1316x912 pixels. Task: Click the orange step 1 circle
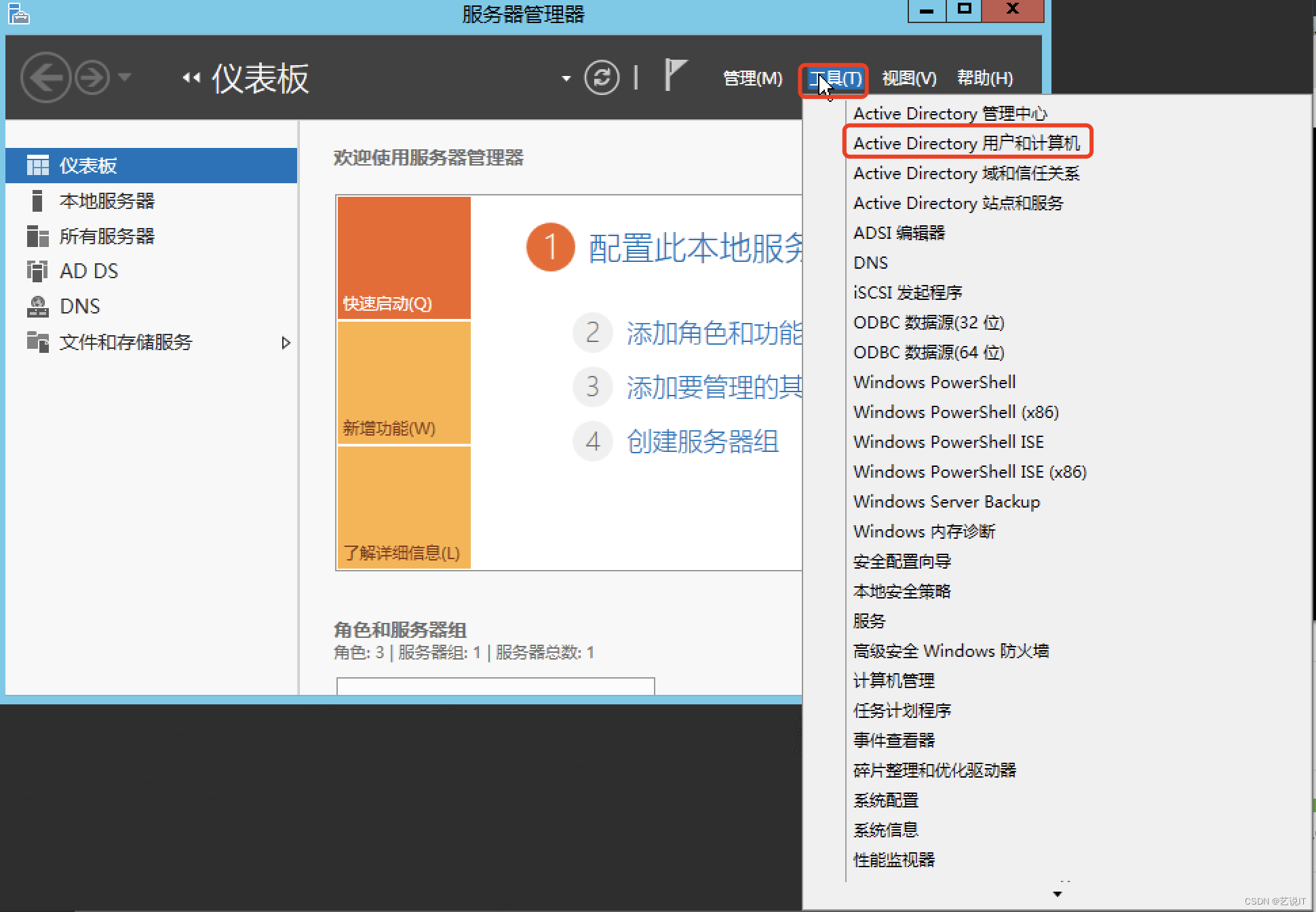(551, 247)
